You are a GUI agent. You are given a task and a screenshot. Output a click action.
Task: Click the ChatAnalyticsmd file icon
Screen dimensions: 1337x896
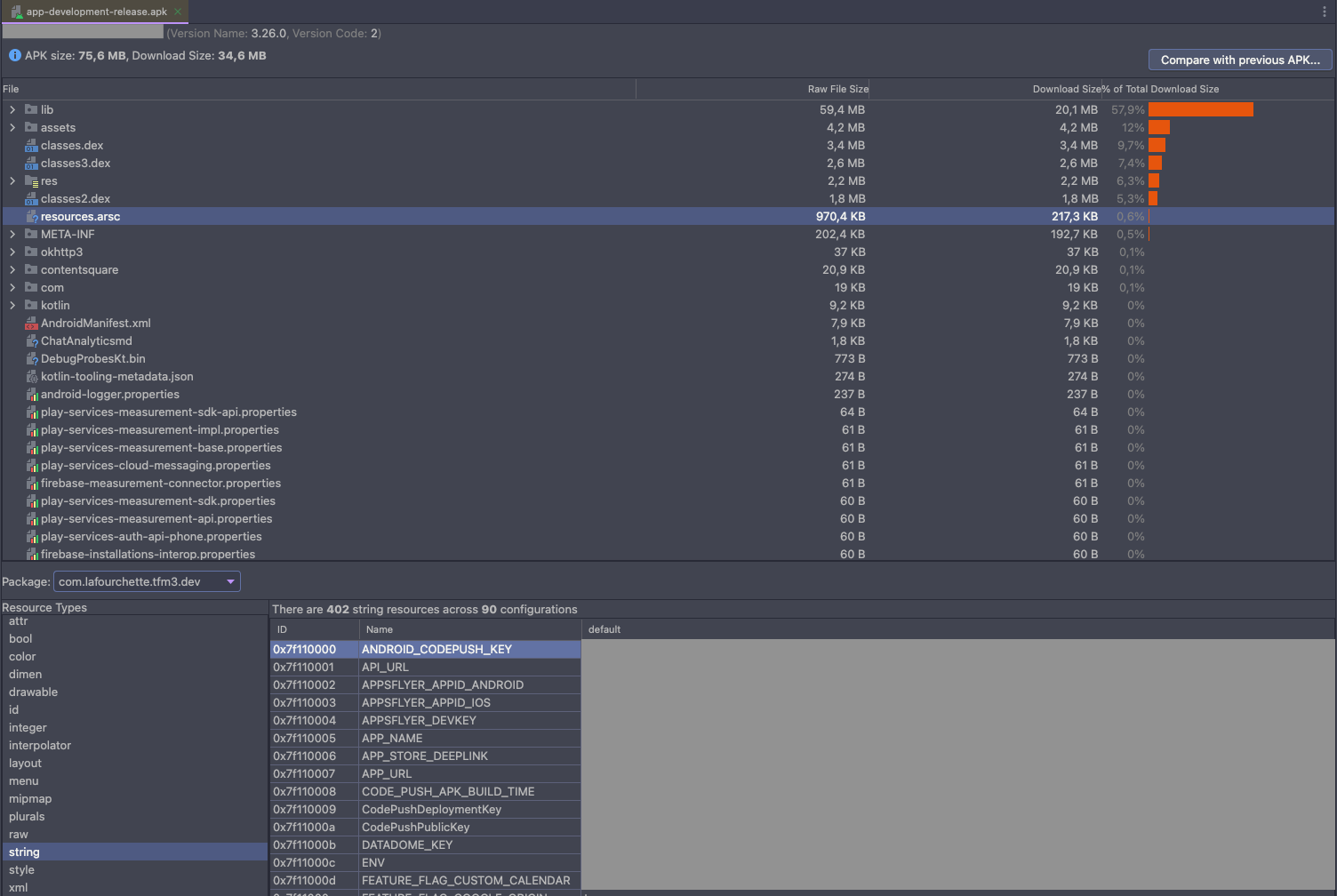[x=32, y=341]
